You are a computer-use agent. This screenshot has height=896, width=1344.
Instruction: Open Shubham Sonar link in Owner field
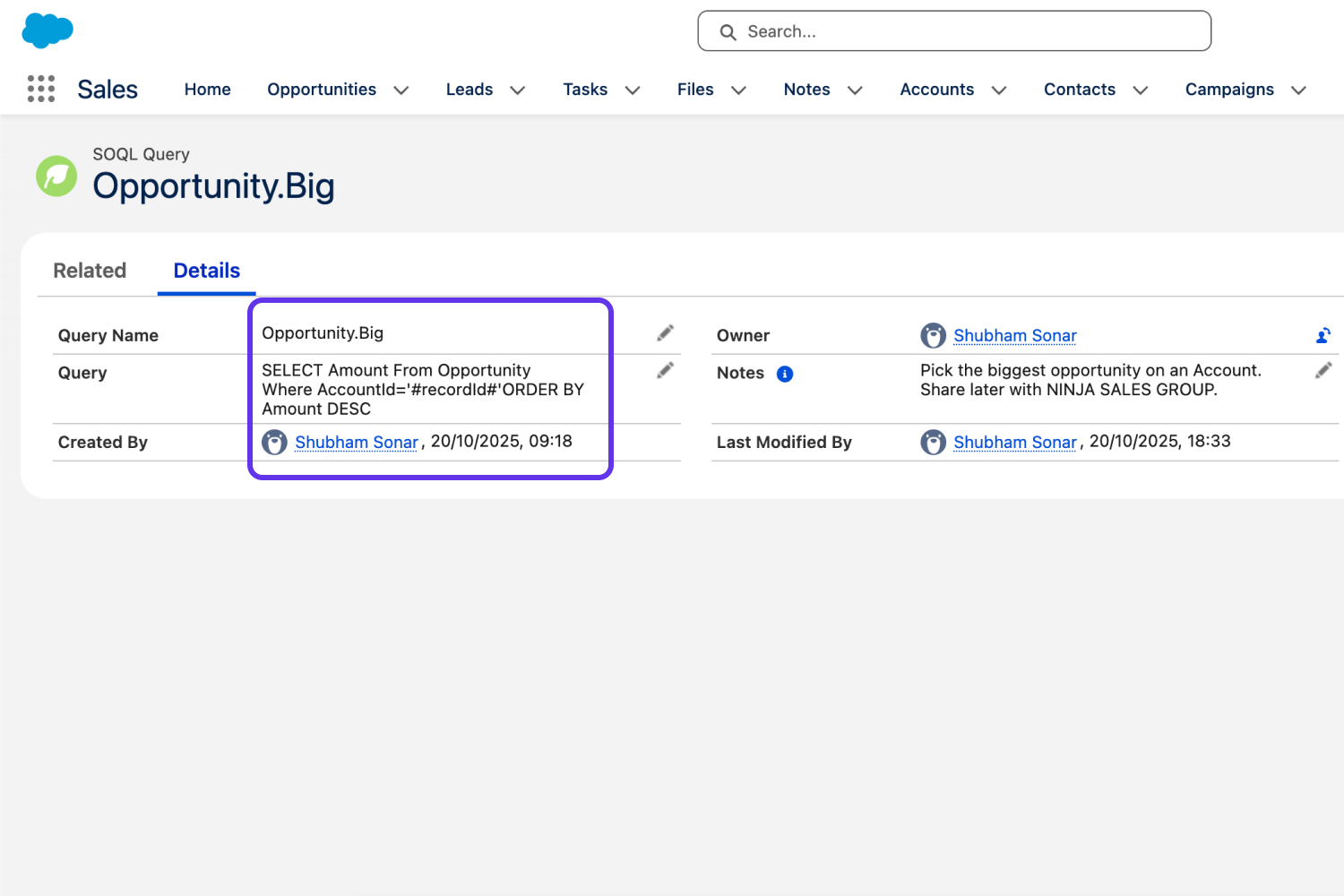[1014, 336]
